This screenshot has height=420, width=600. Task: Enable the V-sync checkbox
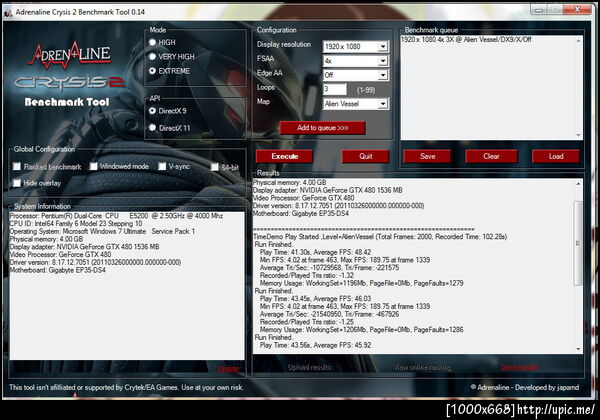(162, 166)
